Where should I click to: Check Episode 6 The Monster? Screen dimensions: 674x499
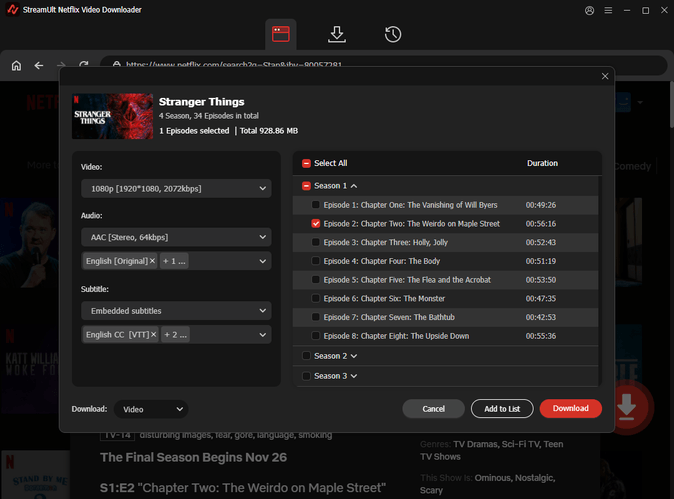[x=316, y=298]
